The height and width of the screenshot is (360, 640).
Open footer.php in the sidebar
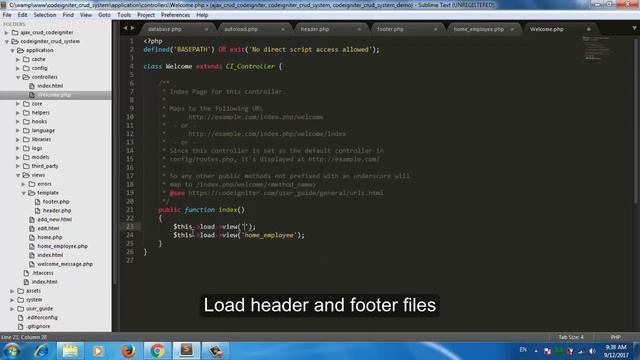click(x=56, y=202)
